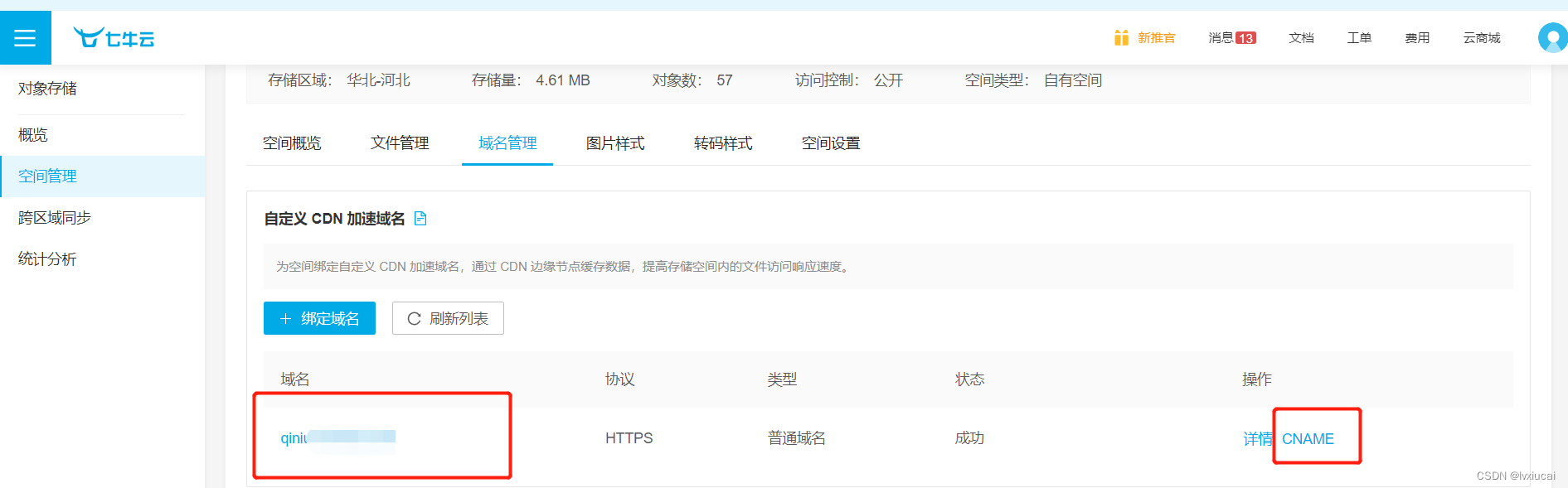Click 绑定域名 button
The height and width of the screenshot is (488, 1568).
(319, 318)
